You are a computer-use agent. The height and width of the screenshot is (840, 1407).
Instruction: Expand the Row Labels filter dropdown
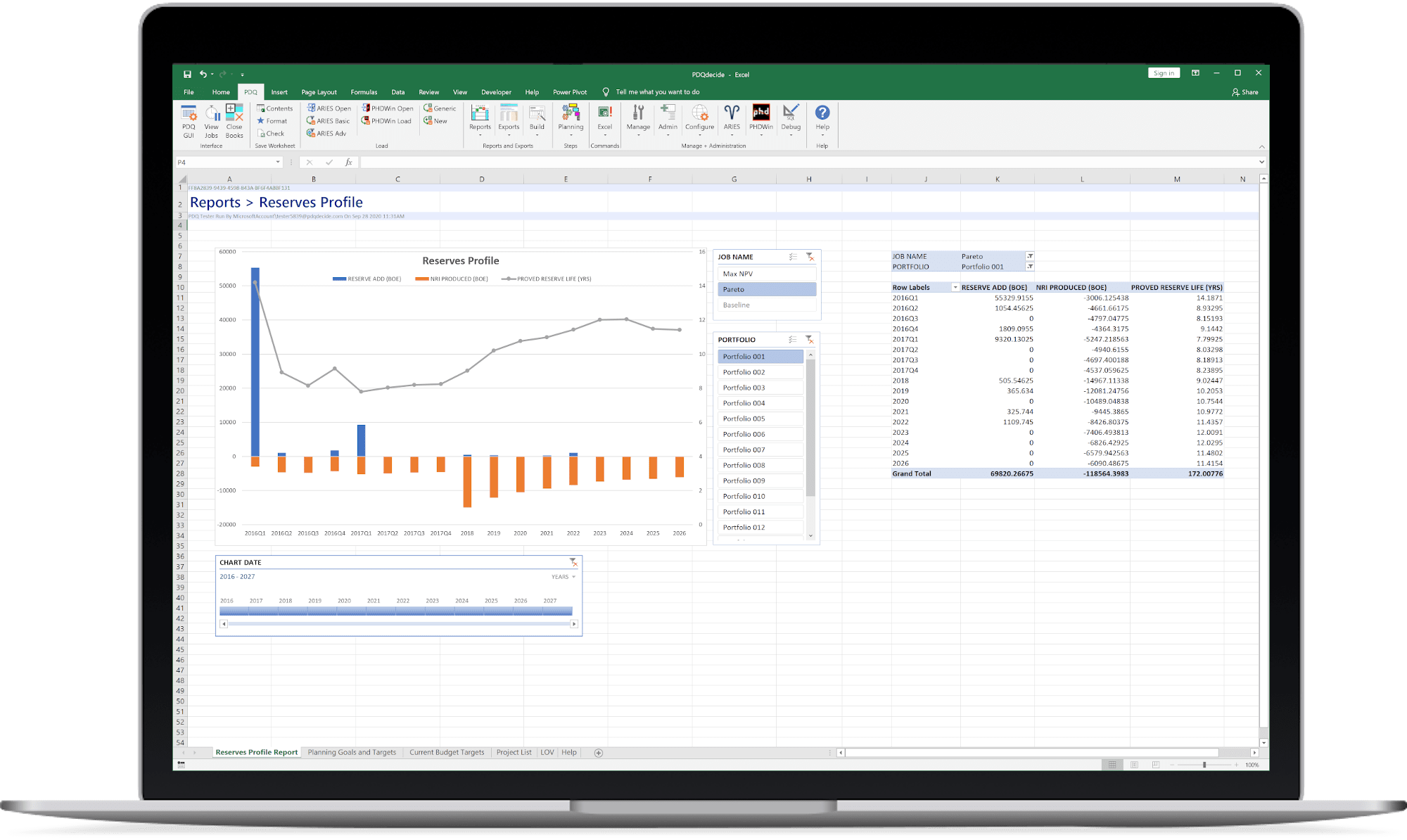pyautogui.click(x=955, y=287)
